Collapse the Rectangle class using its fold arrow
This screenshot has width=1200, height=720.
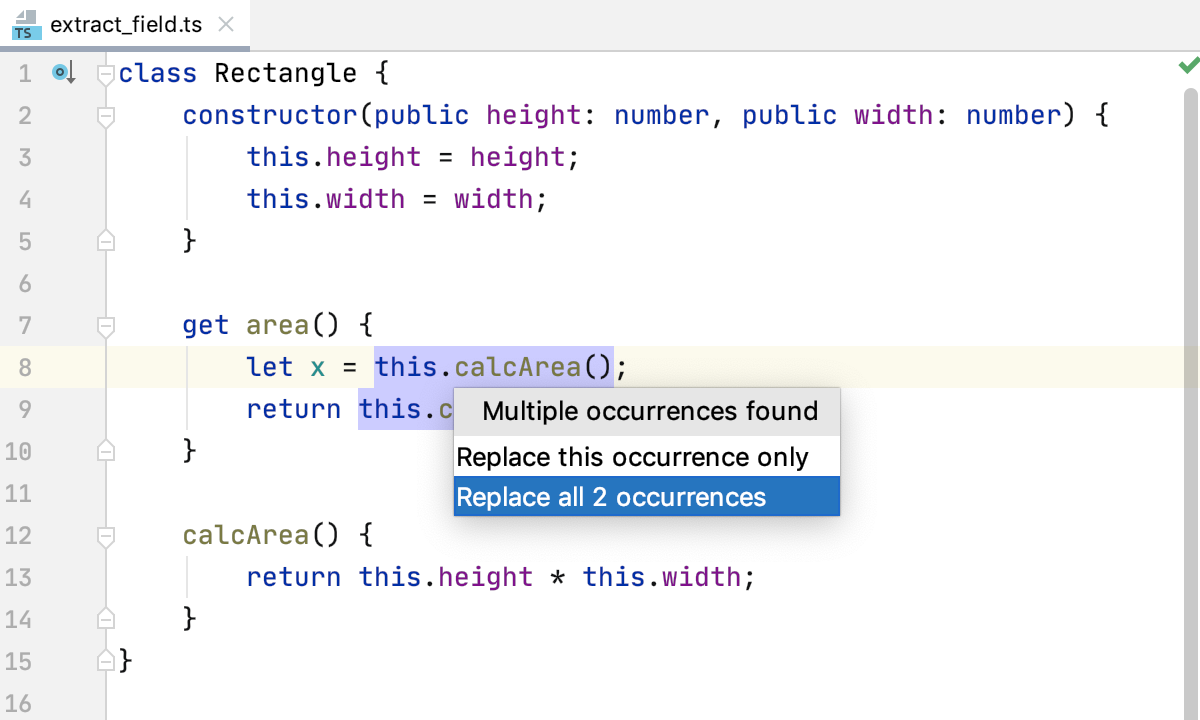click(106, 73)
